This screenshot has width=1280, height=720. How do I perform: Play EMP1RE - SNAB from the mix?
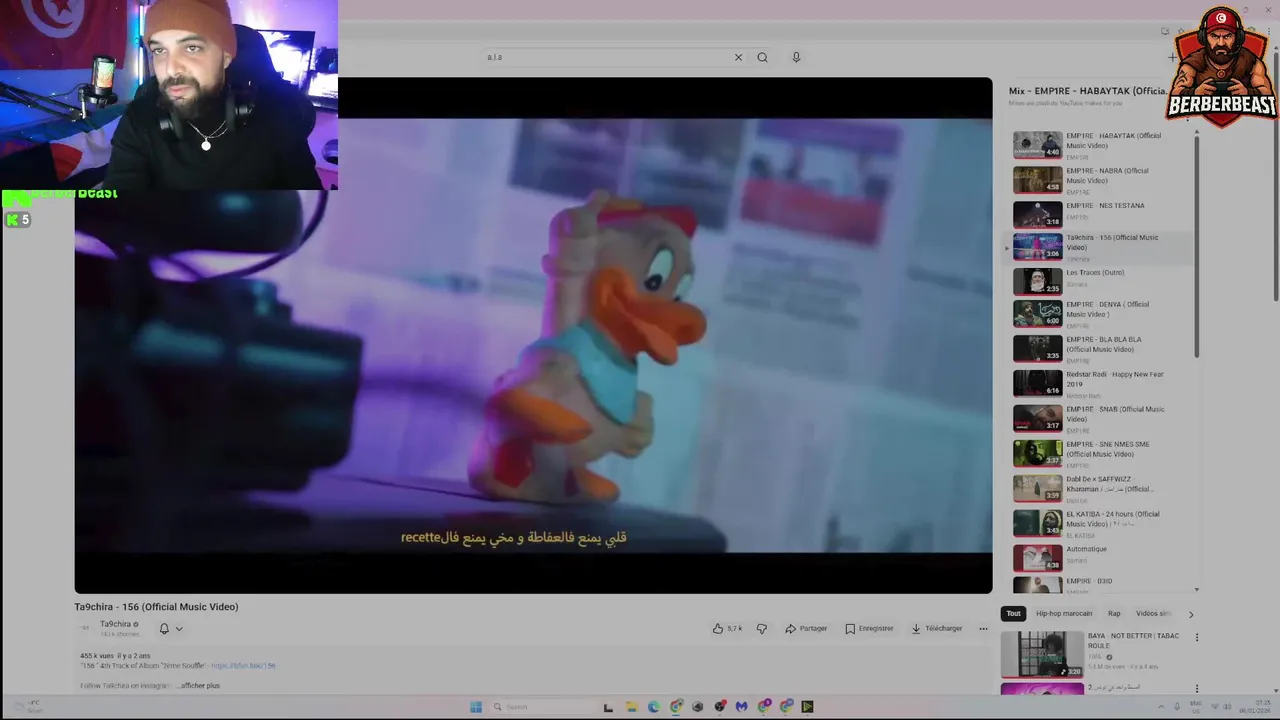pos(1100,419)
